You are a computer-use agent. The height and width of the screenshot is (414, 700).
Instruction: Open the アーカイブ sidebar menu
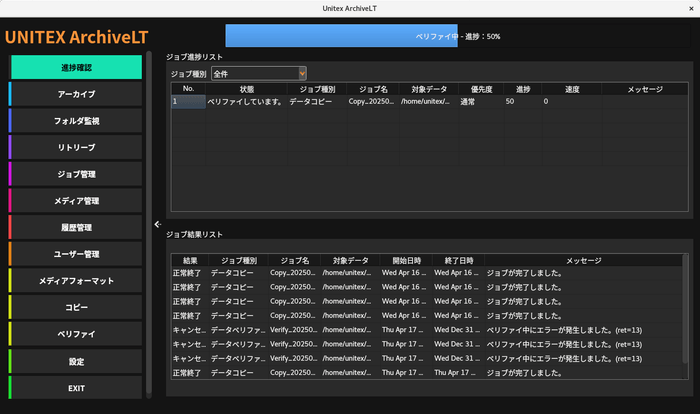tap(76, 94)
